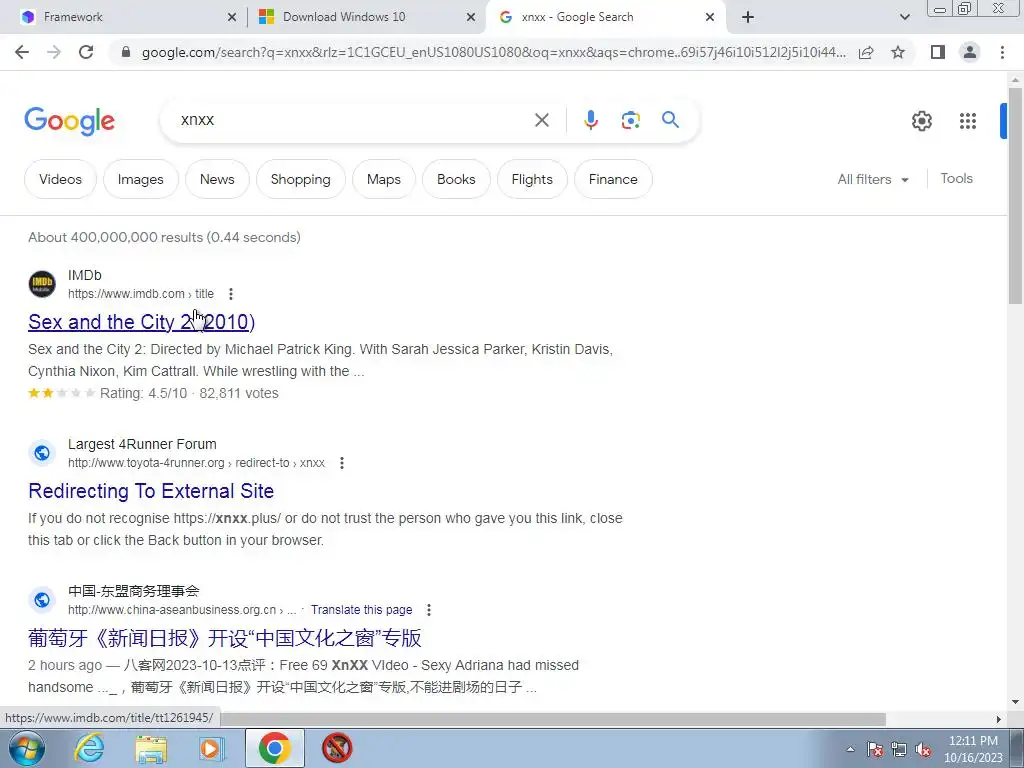Click Chrome icon in taskbar
The image size is (1024, 768).
pyautogui.click(x=274, y=748)
